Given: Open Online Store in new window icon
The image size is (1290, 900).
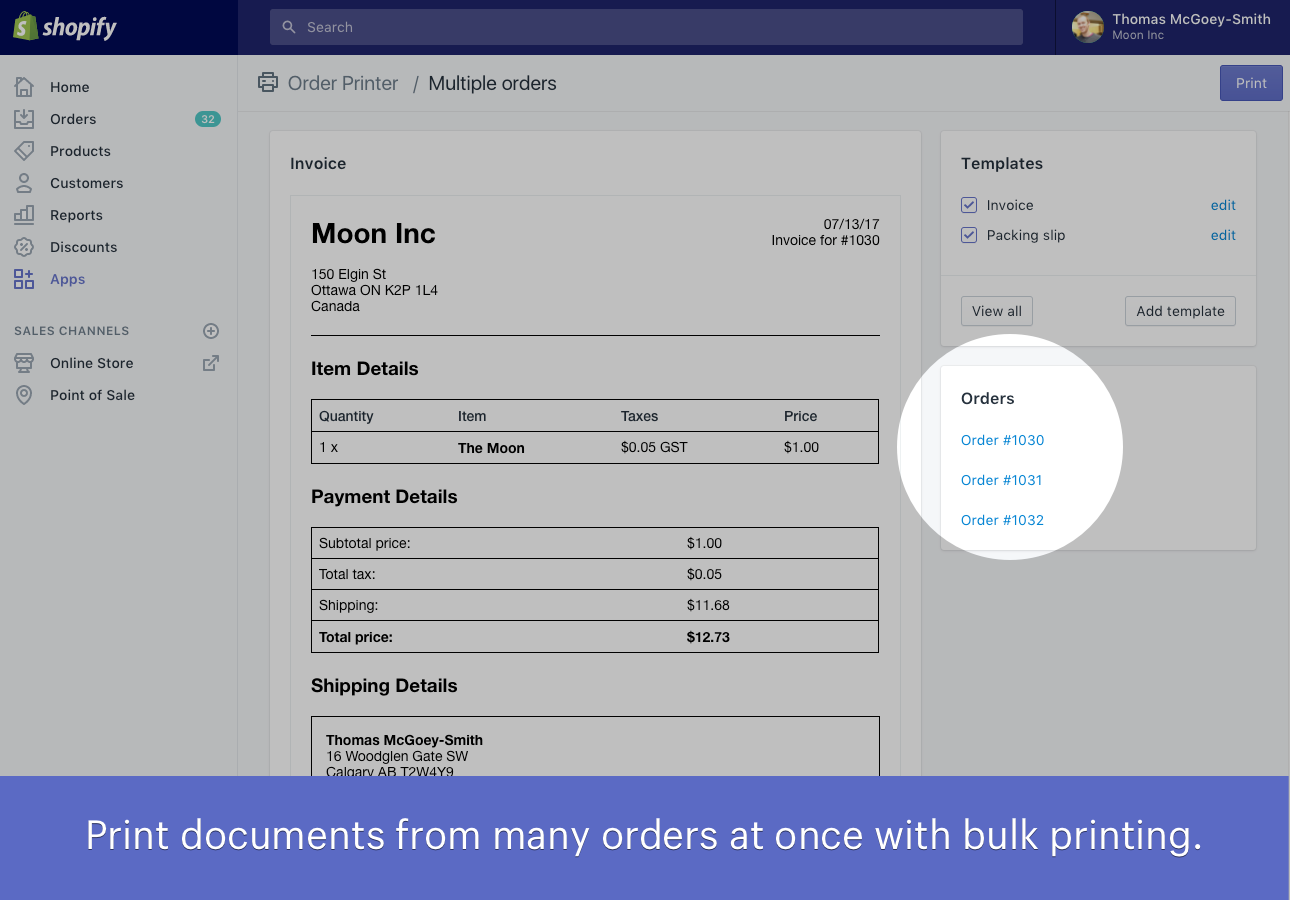Looking at the screenshot, I should (x=211, y=363).
